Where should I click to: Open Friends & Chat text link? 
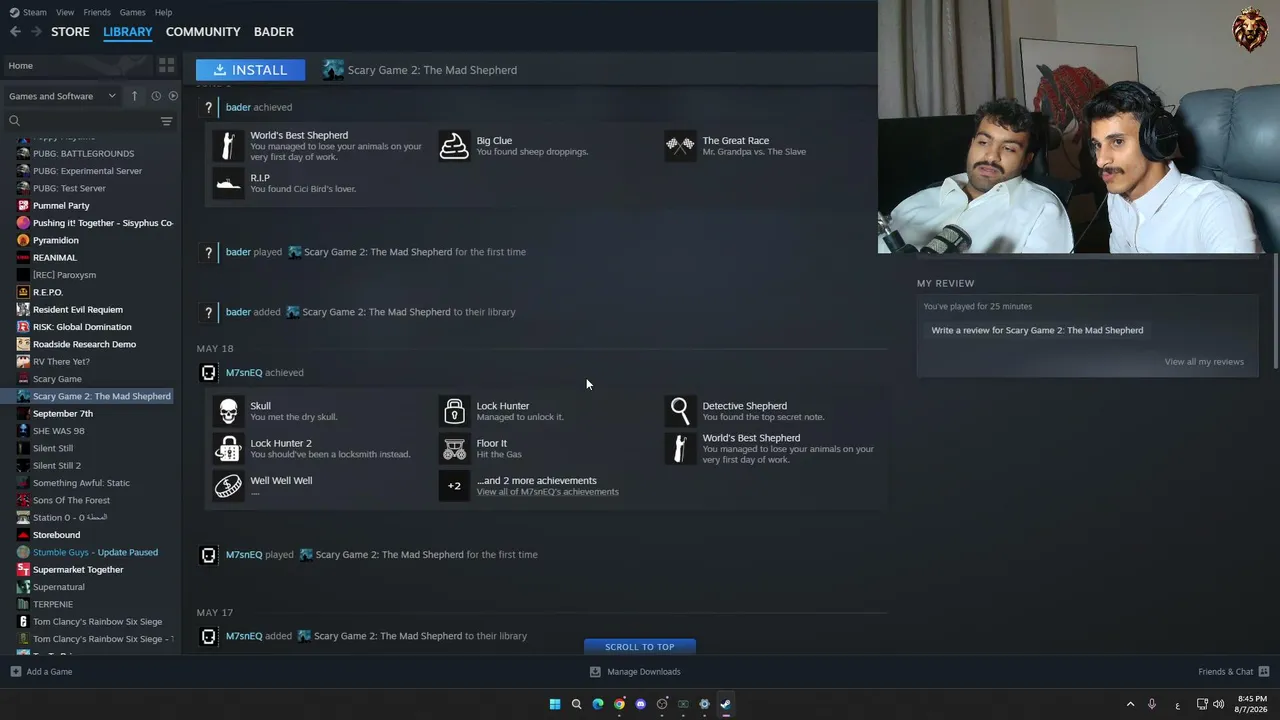(1225, 672)
